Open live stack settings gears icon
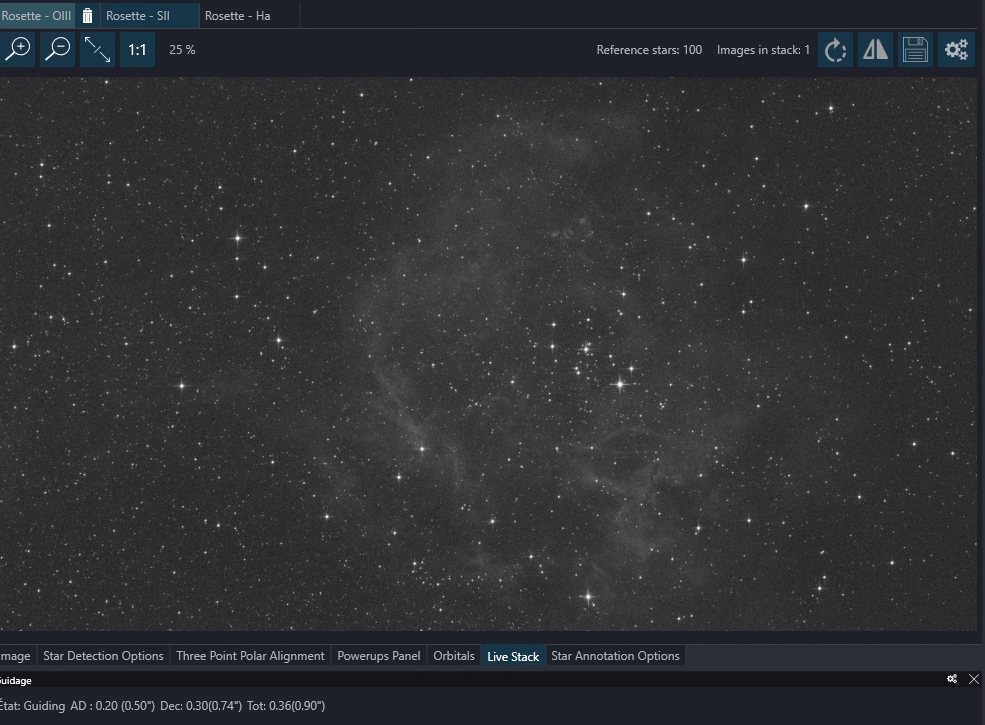 pyautogui.click(x=956, y=50)
